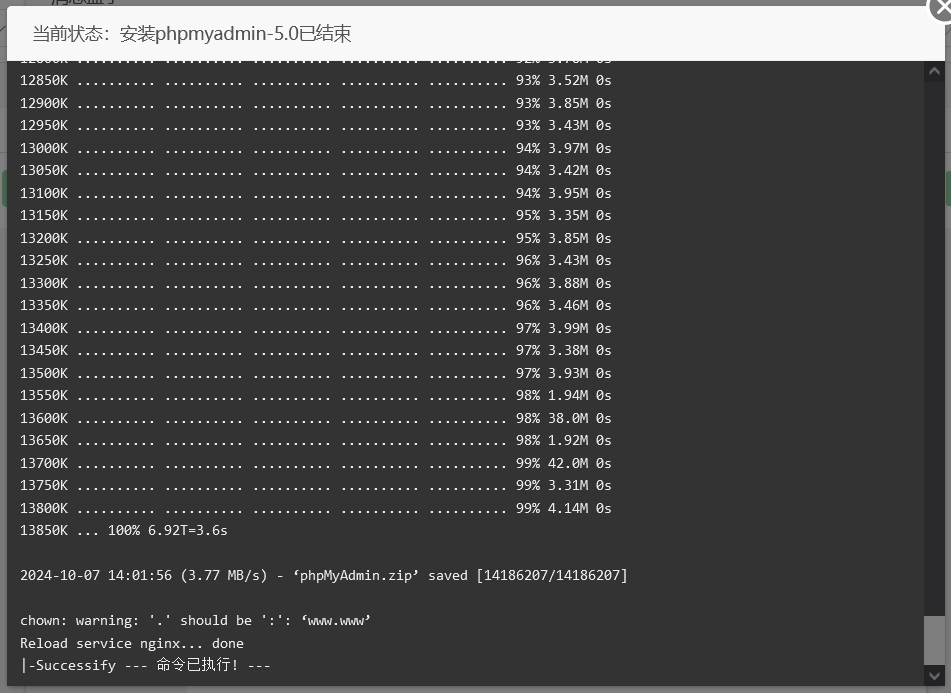Click the chown warning line
Viewport: 951px width, 693px height.
tap(195, 621)
